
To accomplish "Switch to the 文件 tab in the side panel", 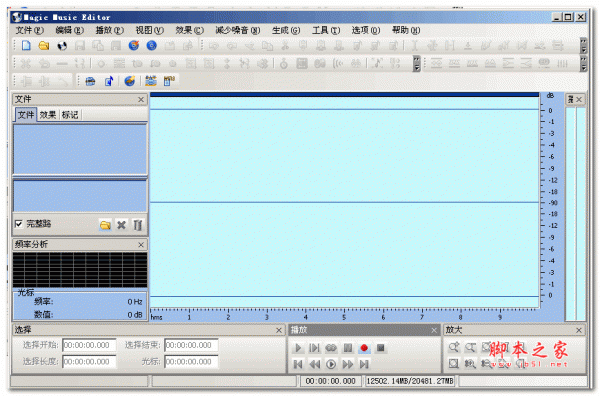I will pyautogui.click(x=26, y=115).
